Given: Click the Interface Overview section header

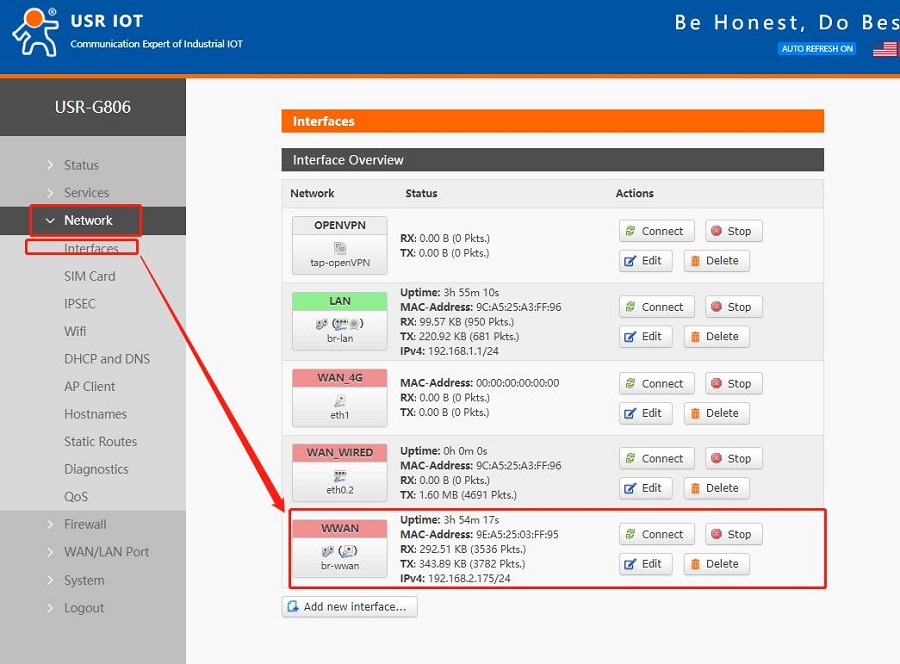Looking at the screenshot, I should point(552,160).
